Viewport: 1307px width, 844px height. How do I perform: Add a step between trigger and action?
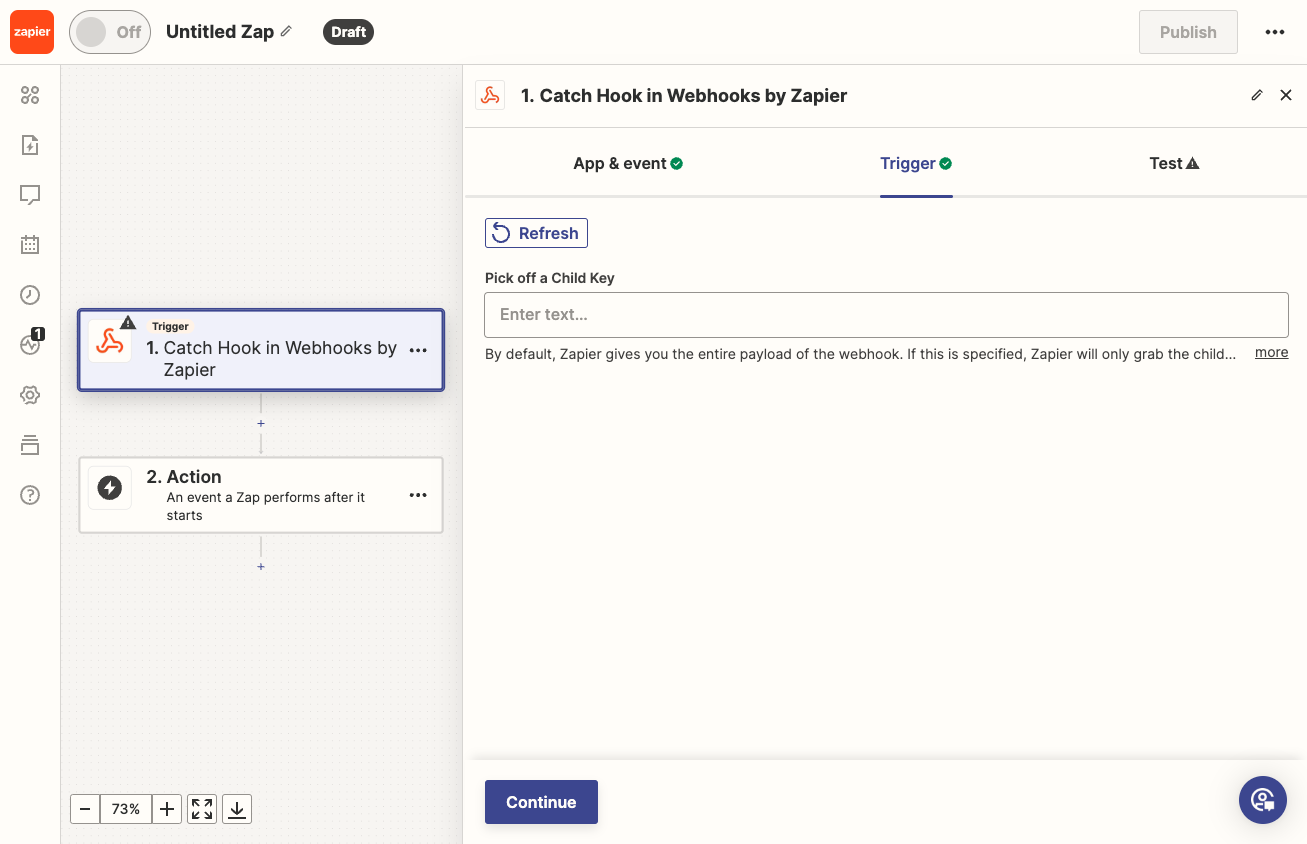tap(261, 423)
